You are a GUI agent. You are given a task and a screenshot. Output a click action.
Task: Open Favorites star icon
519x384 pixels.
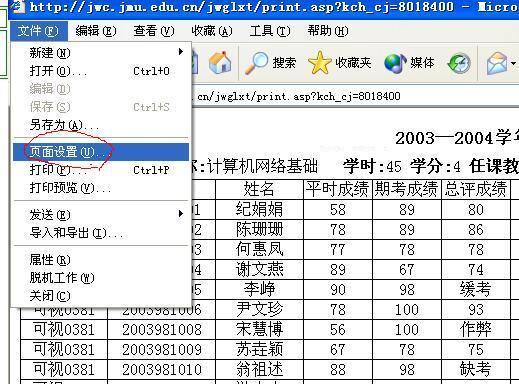[320, 62]
